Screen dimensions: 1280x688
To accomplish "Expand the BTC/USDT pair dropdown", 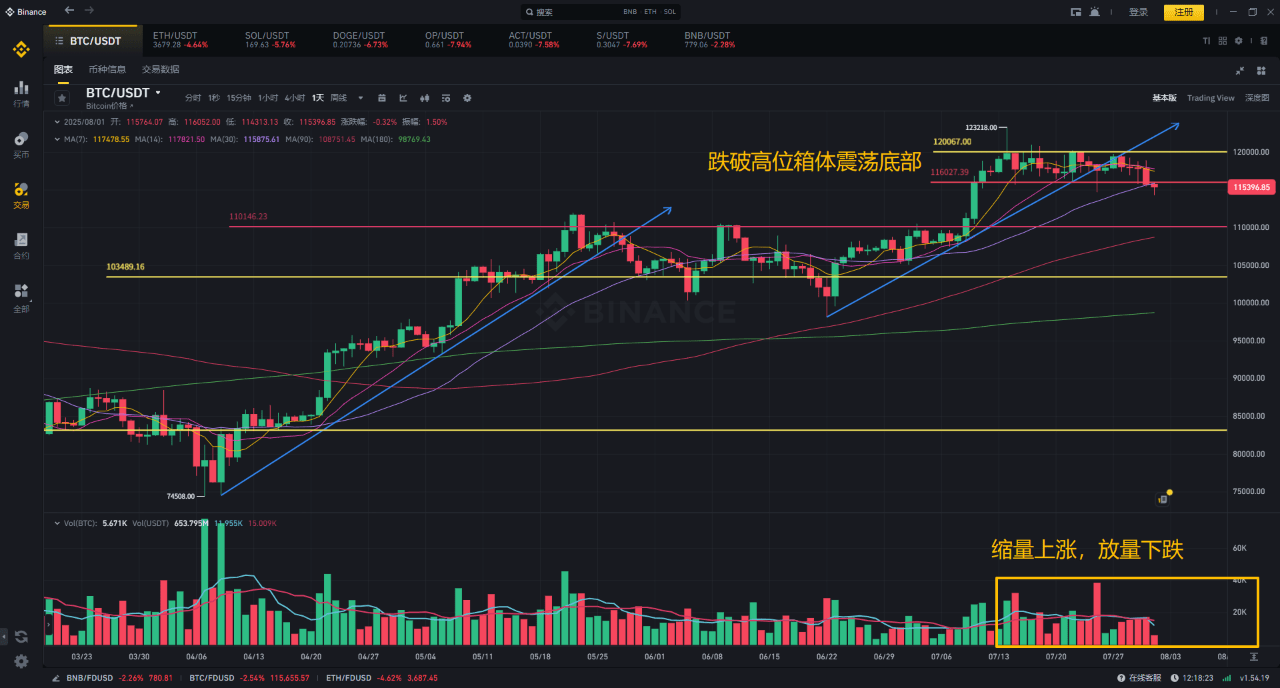I will [x=158, y=92].
